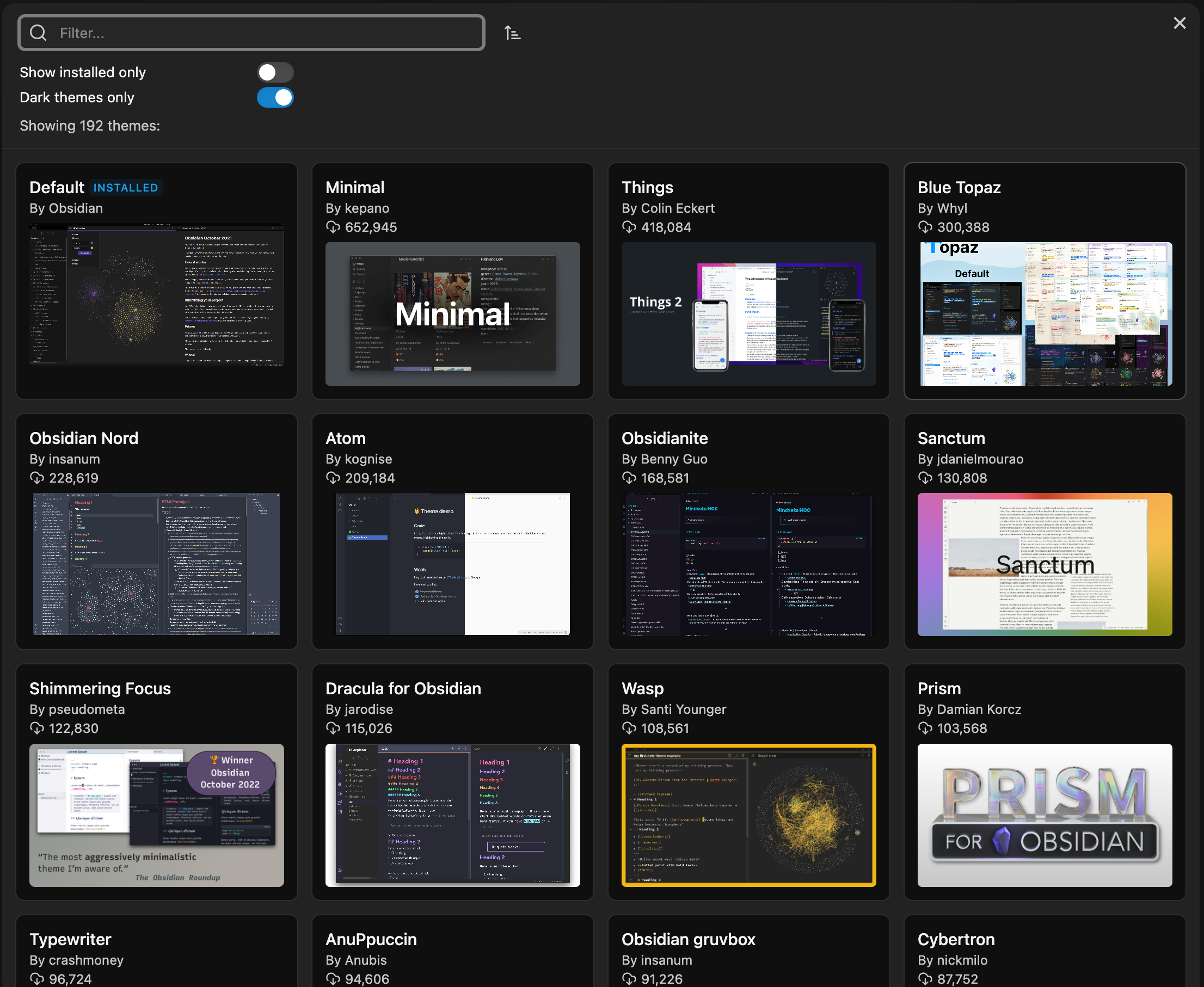Click the download icon beside 91,226
This screenshot has width=1204, height=987.
point(629,979)
